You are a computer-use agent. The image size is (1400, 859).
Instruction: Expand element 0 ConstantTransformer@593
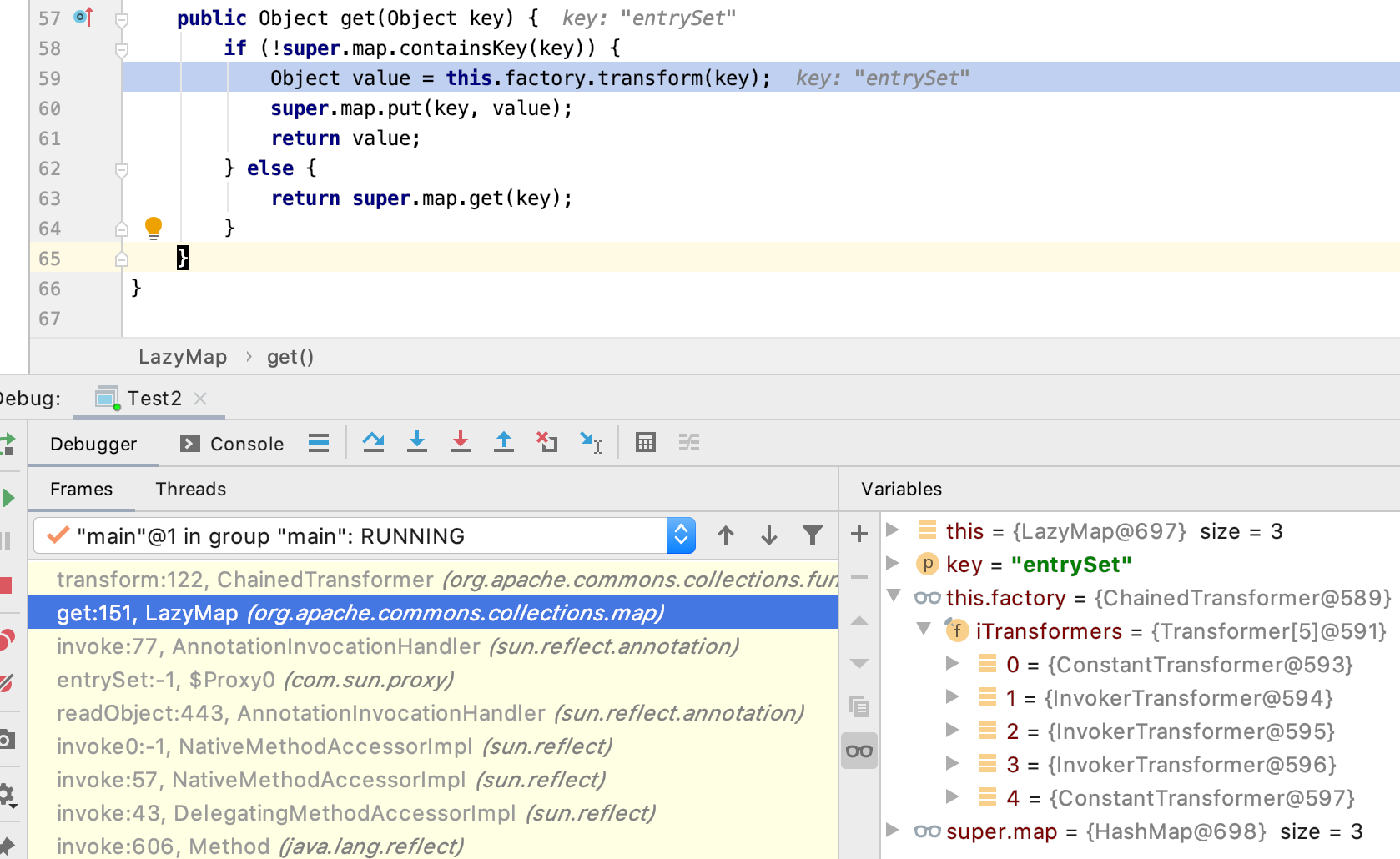pos(953,663)
